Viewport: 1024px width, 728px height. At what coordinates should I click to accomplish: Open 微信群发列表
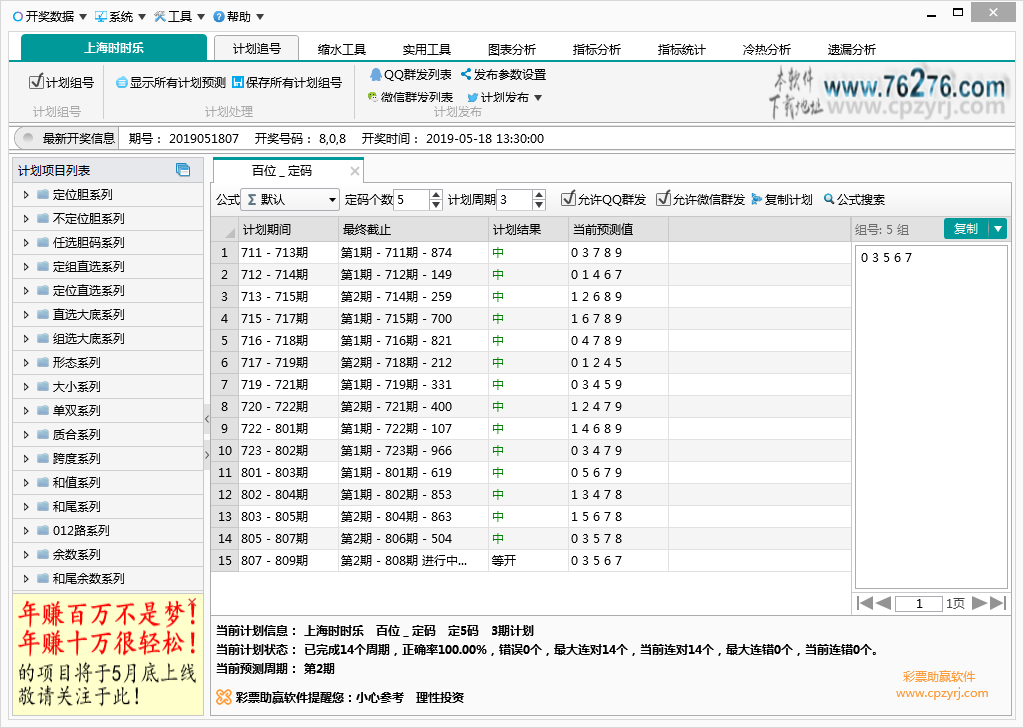(410, 97)
